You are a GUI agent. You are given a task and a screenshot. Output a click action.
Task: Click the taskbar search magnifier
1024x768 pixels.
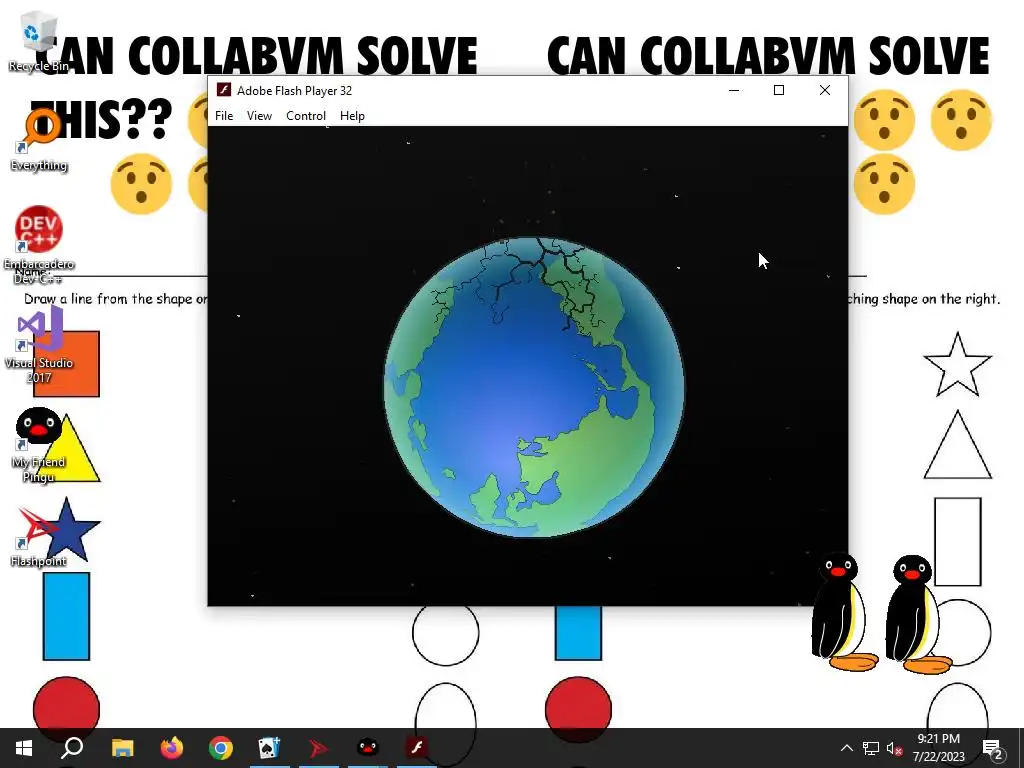click(72, 748)
